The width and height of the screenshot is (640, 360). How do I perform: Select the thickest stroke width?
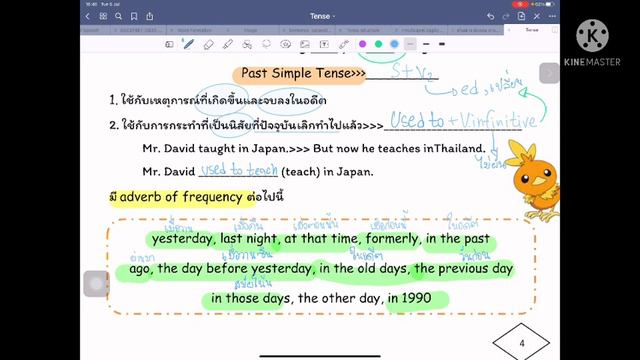coord(442,44)
